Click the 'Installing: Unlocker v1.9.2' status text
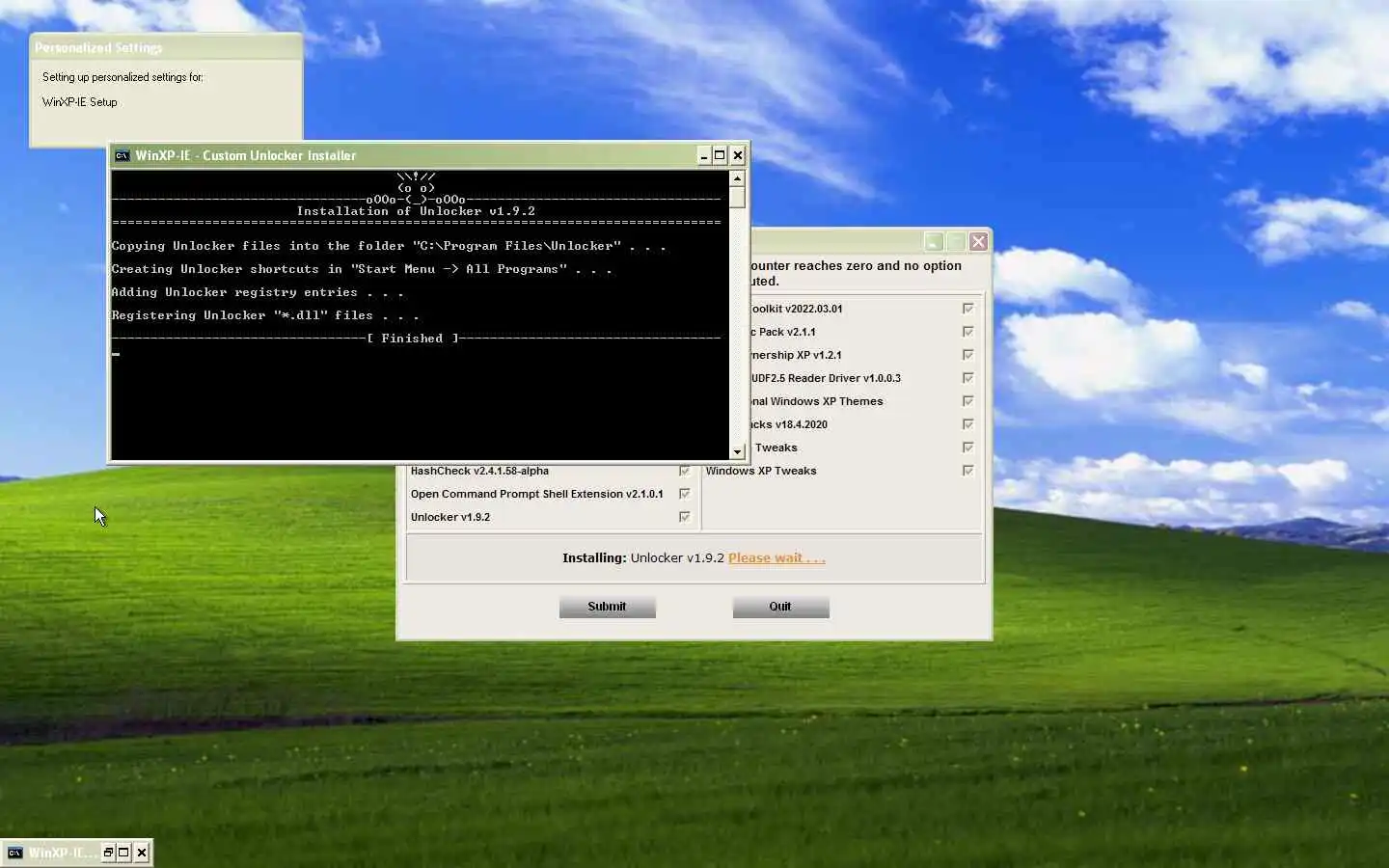Viewport: 1389px width, 868px height. point(643,557)
